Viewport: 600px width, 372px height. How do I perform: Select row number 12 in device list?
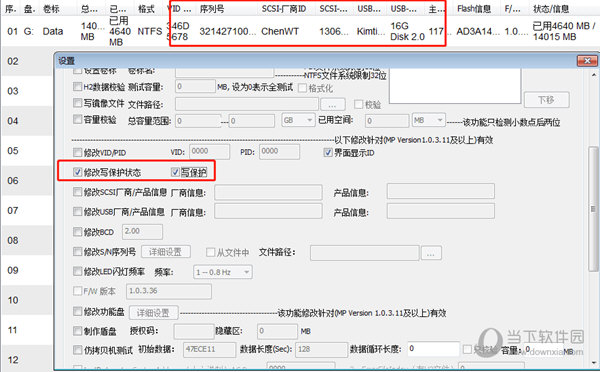point(13,360)
